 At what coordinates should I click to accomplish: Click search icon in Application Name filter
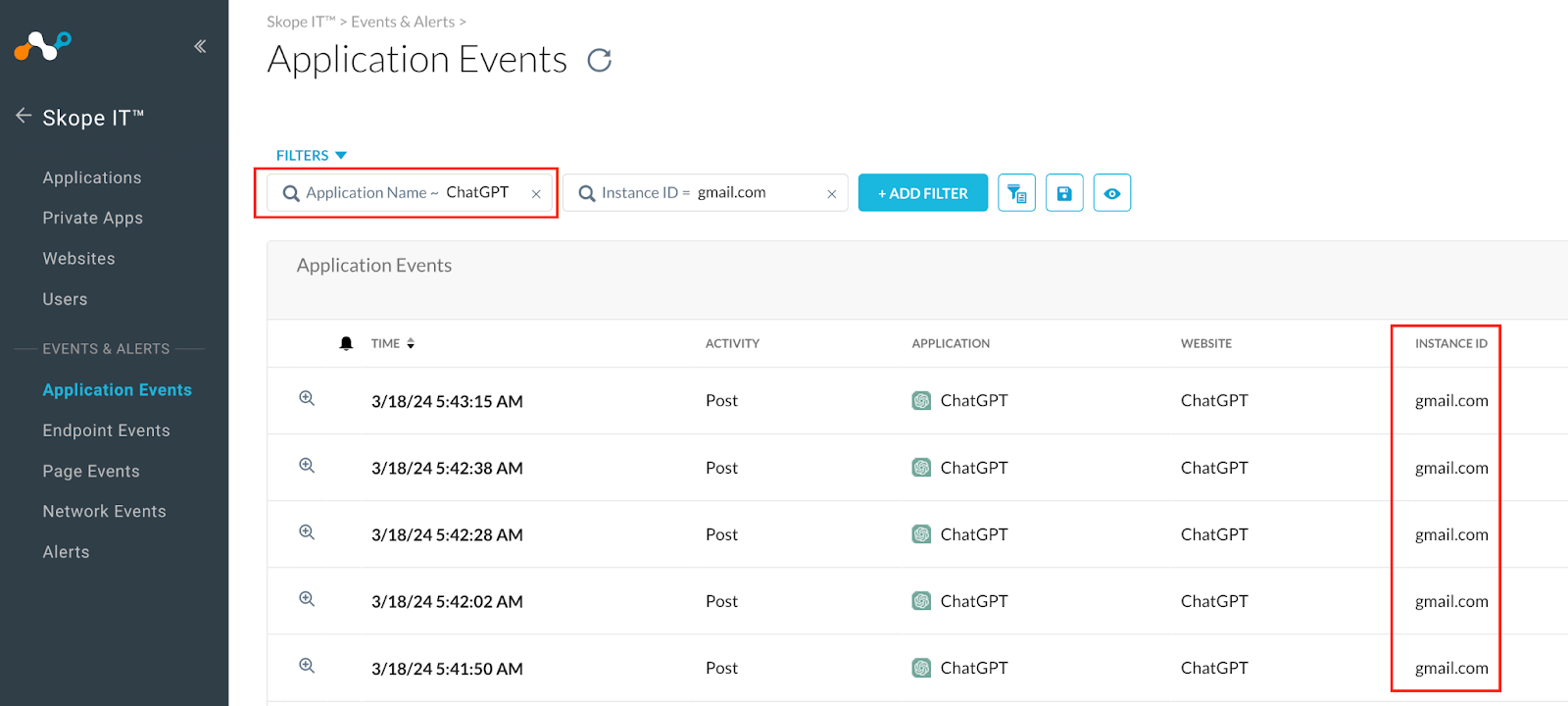point(291,193)
